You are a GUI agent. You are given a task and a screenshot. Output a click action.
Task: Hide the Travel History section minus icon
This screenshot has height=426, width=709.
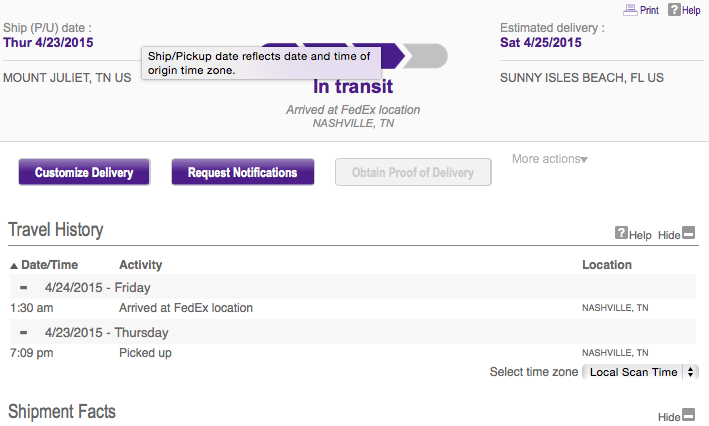688,233
